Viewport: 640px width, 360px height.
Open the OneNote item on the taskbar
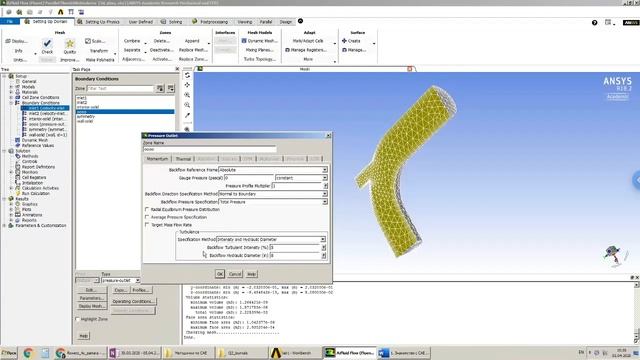tap(134, 353)
